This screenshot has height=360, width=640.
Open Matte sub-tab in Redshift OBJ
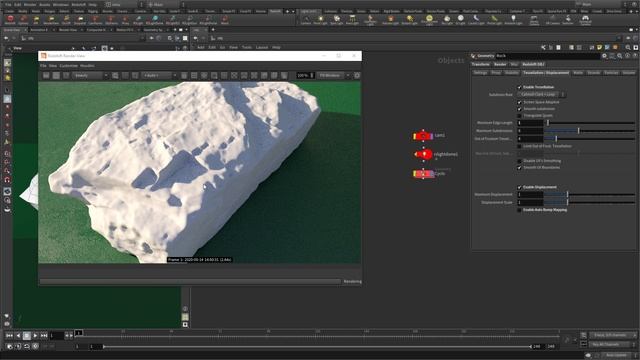click(x=578, y=73)
